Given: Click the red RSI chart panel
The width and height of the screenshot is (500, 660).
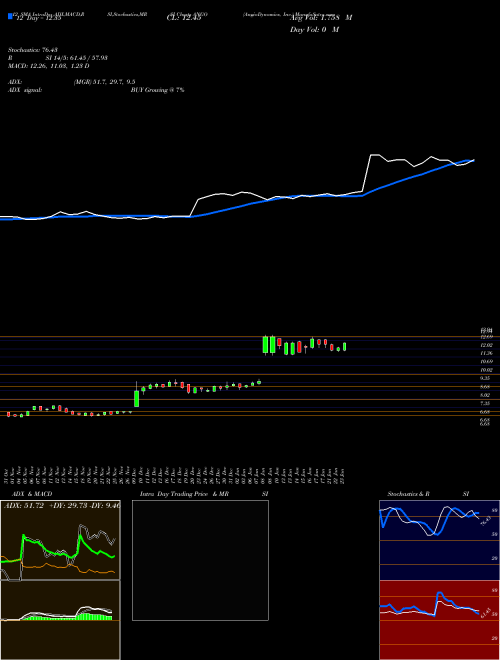Looking at the screenshot, I should point(439,620).
